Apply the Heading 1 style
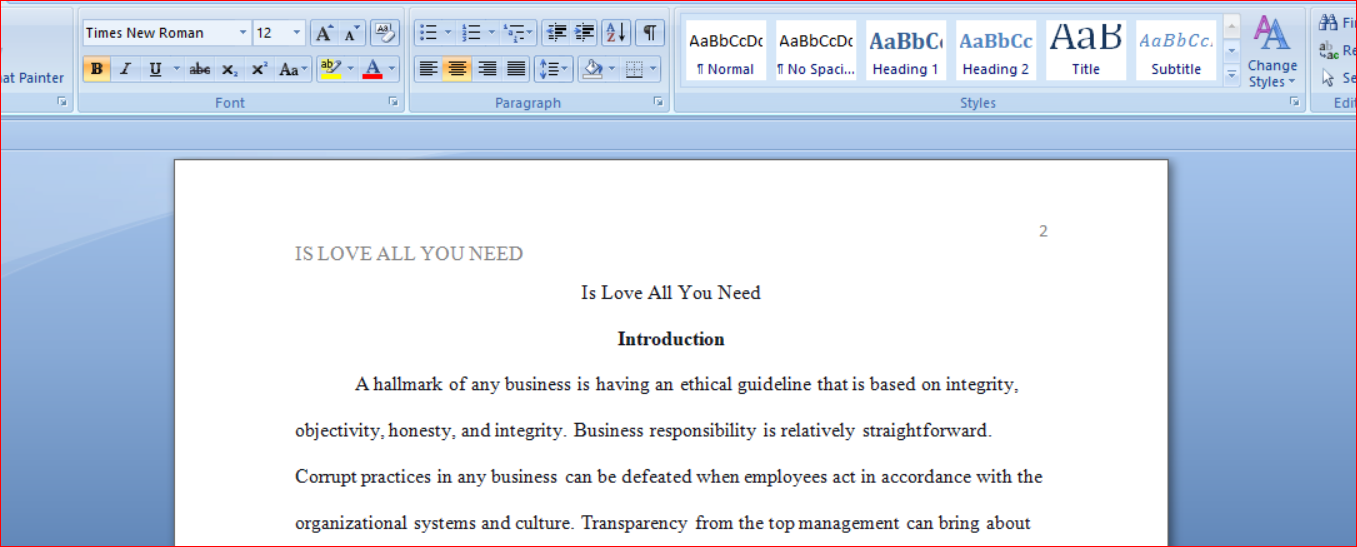 point(906,51)
